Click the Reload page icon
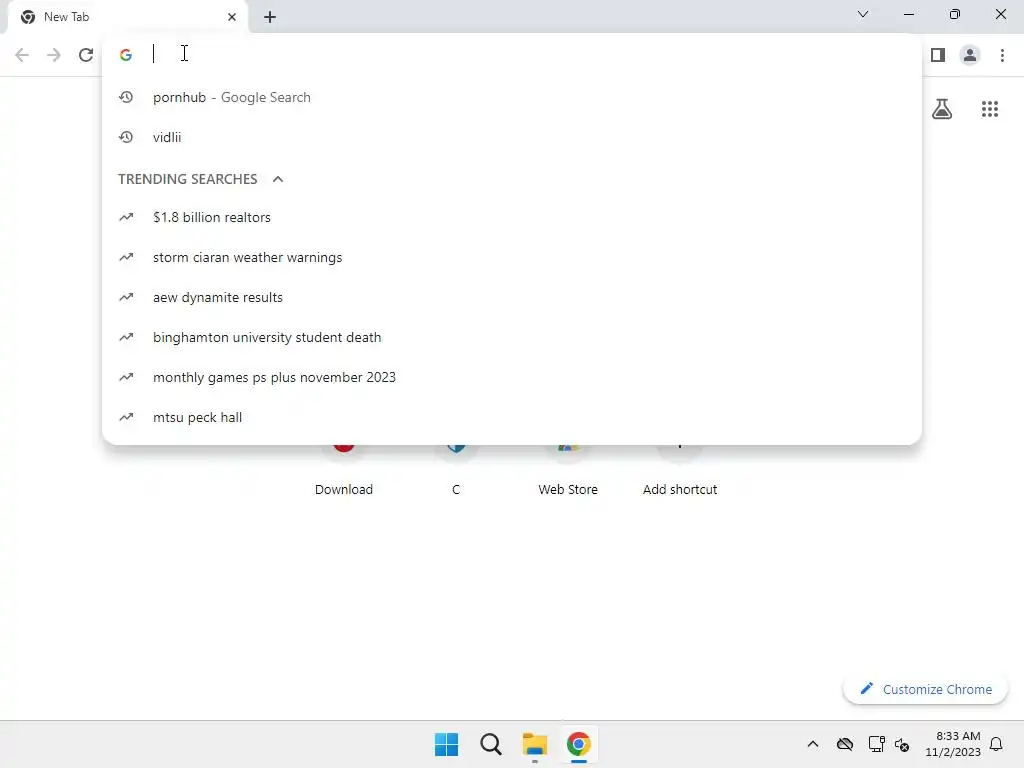Viewport: 1024px width, 768px height. point(86,55)
